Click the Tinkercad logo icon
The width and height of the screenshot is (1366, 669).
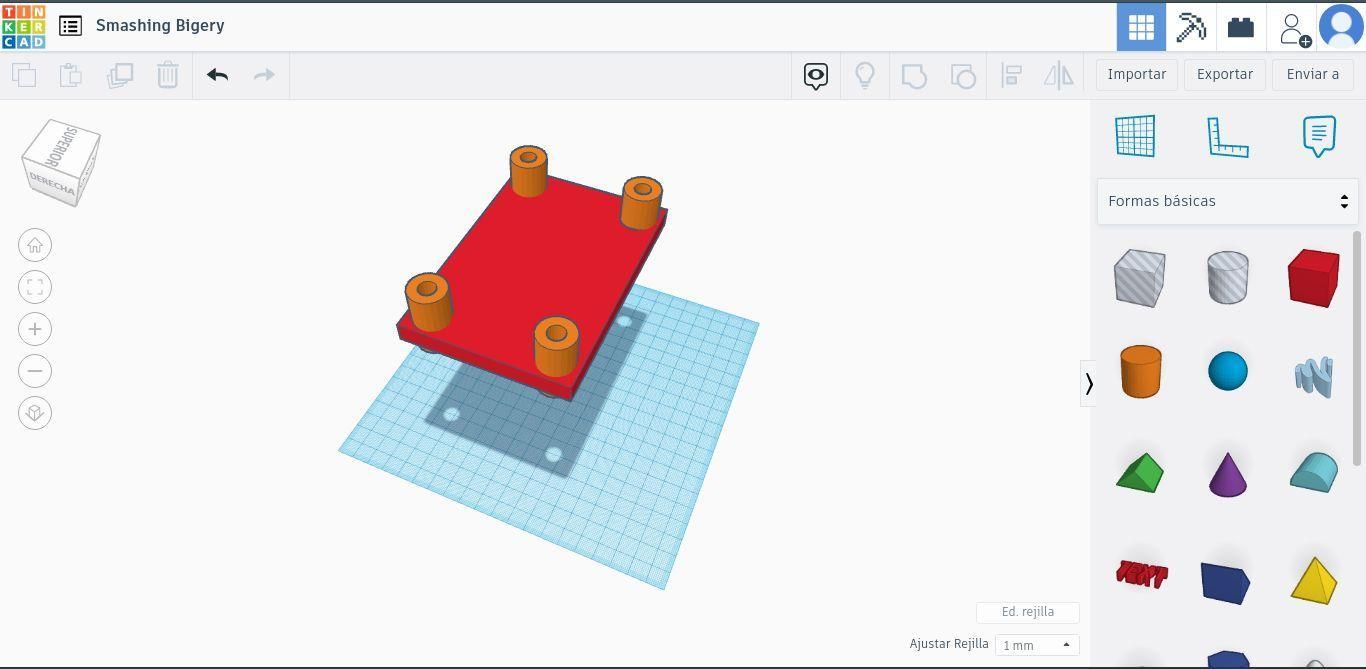point(23,26)
